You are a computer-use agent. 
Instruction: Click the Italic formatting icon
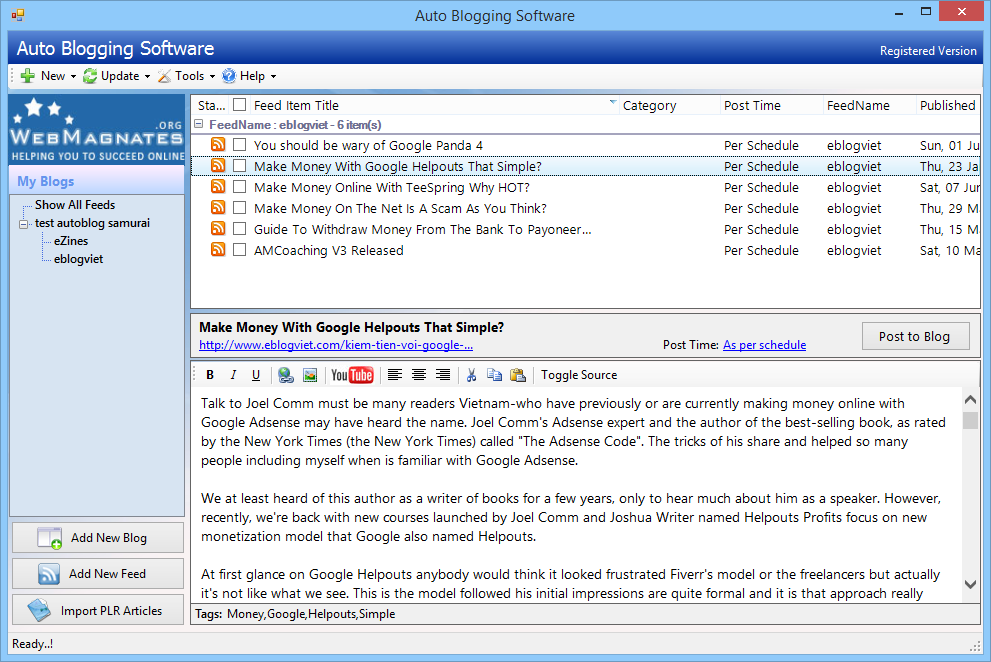(x=233, y=375)
